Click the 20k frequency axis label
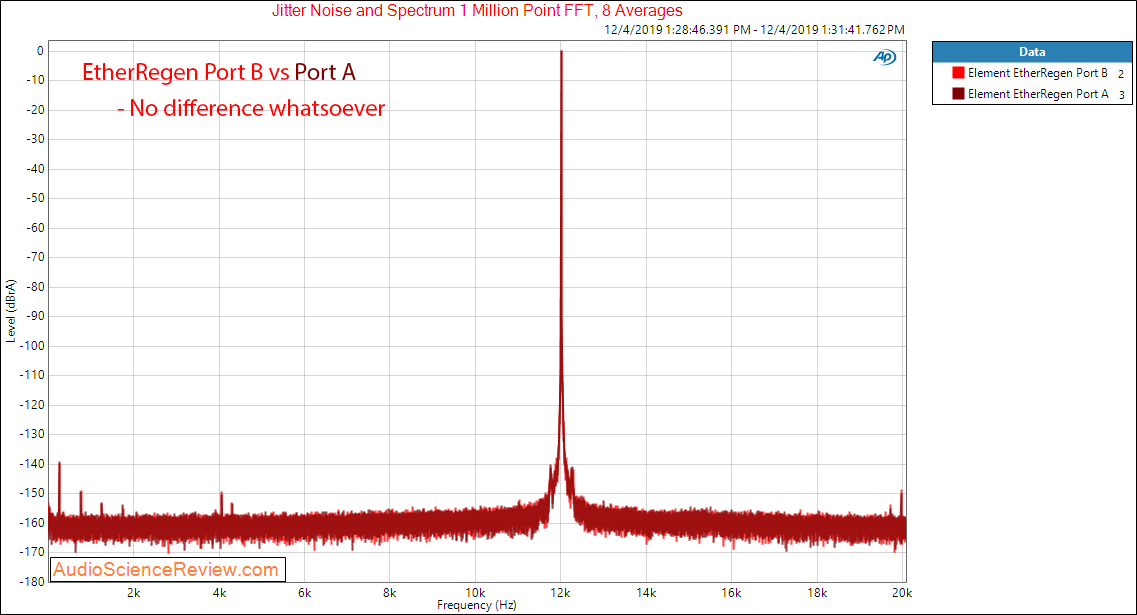 point(901,593)
